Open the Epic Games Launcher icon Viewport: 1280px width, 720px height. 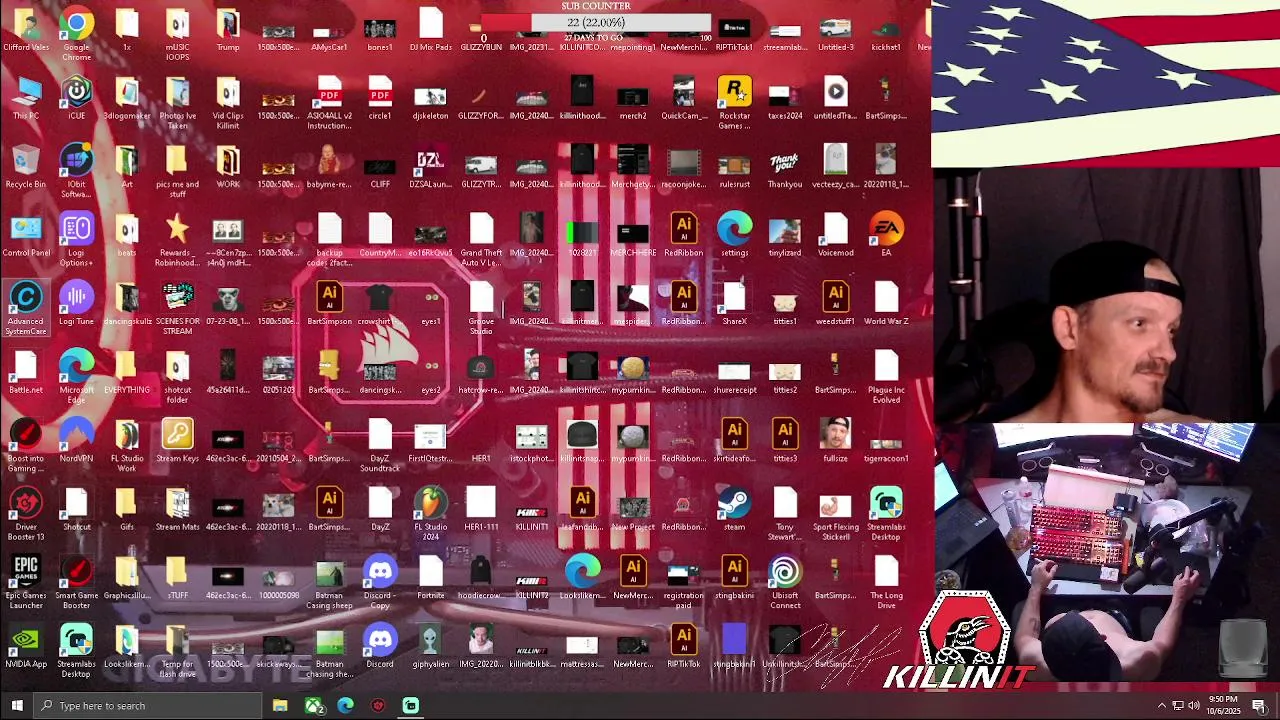[26, 583]
